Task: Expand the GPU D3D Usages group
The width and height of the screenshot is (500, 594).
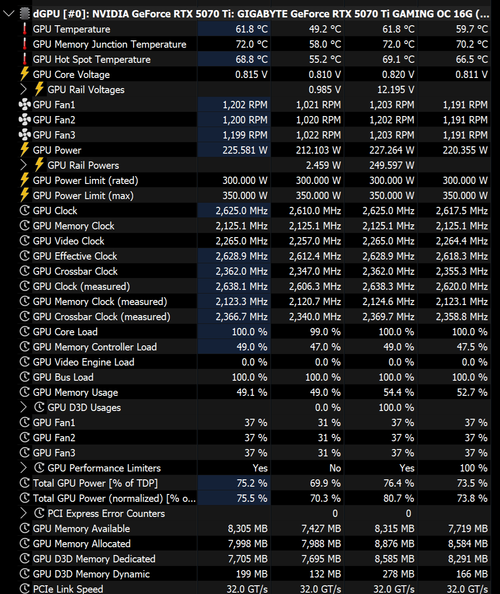Action: tap(23, 407)
